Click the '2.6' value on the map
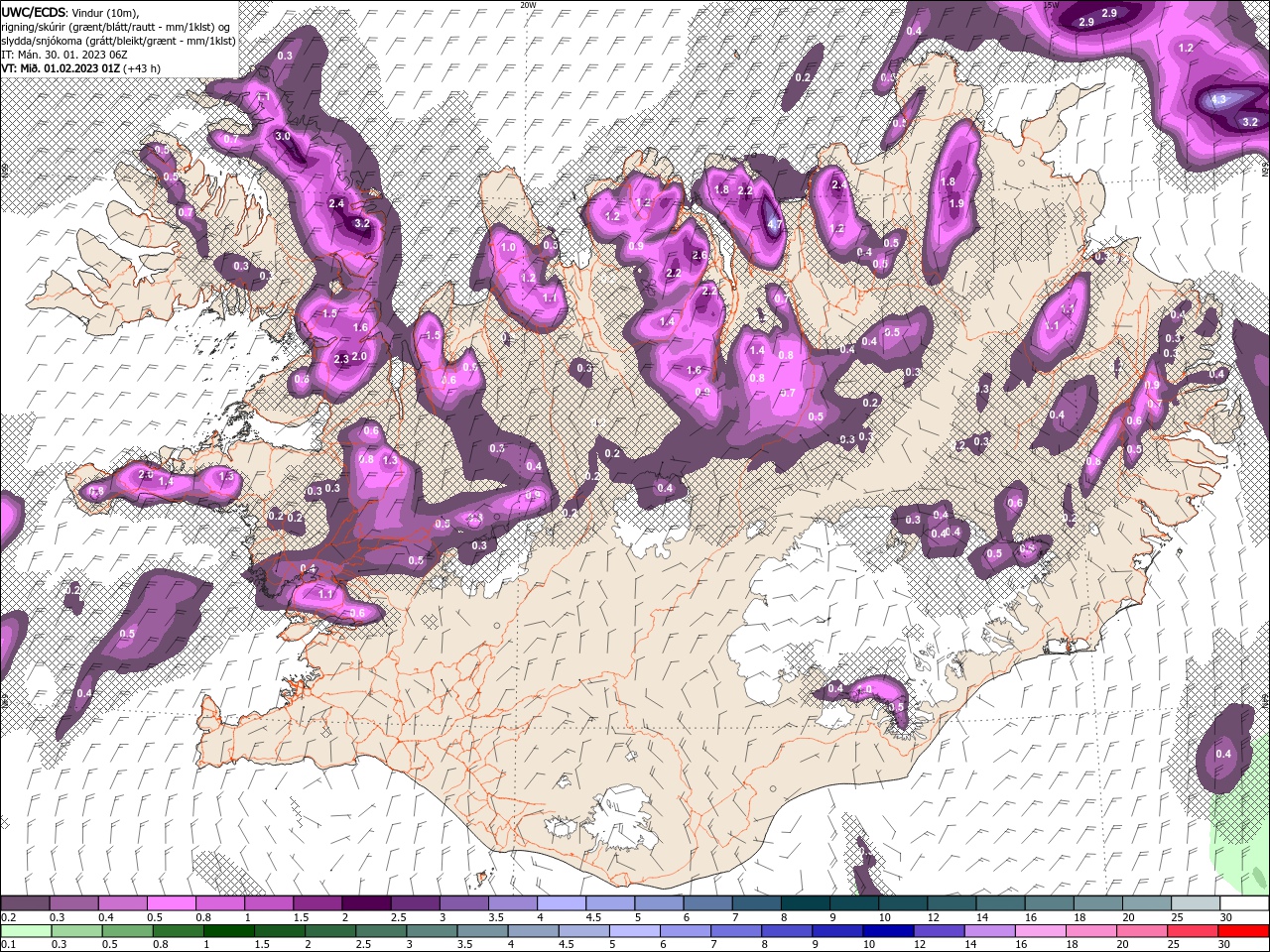Screen dimensions: 1270x952 point(699,255)
